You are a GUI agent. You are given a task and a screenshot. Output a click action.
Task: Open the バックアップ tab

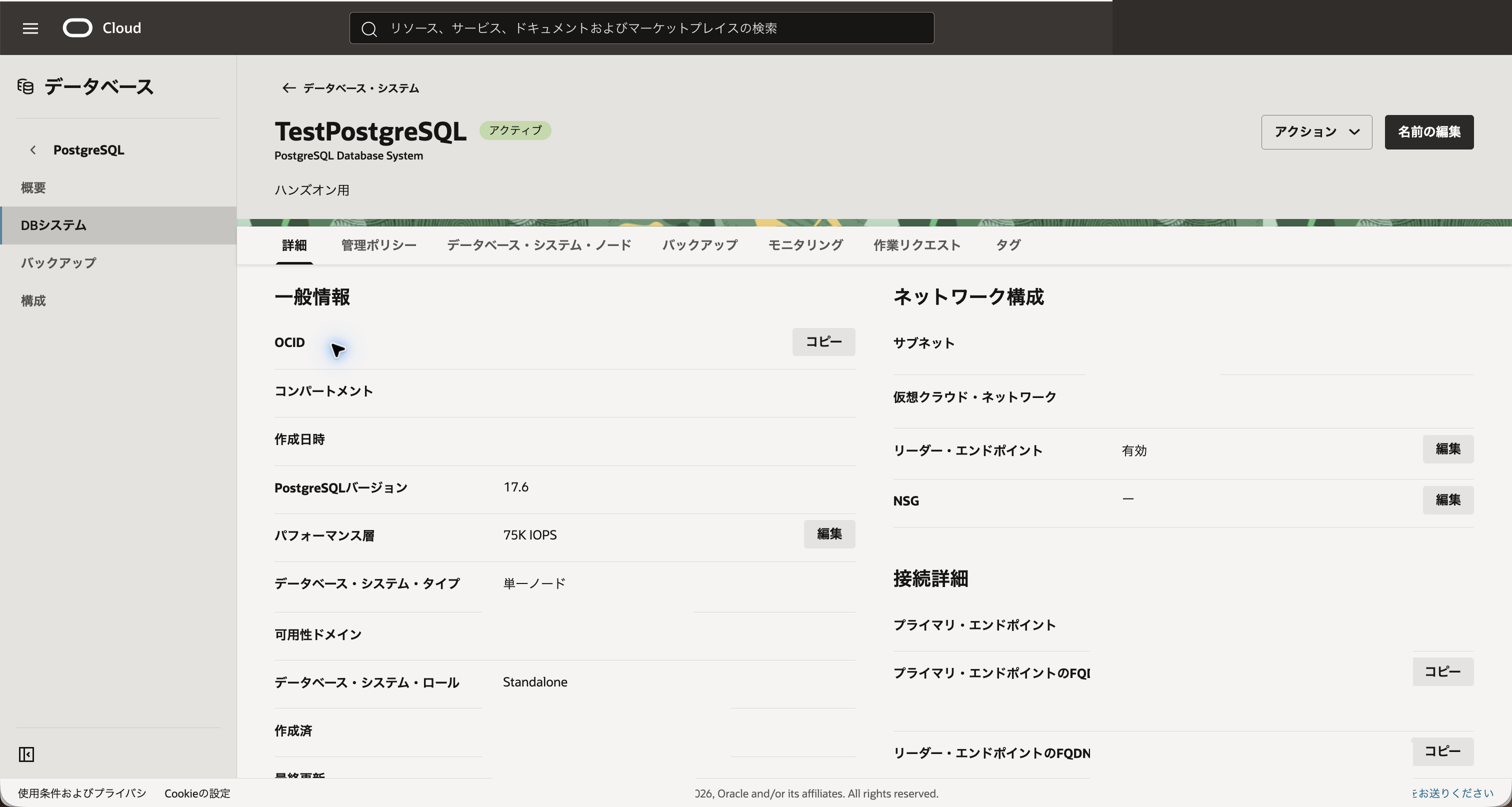(699, 245)
